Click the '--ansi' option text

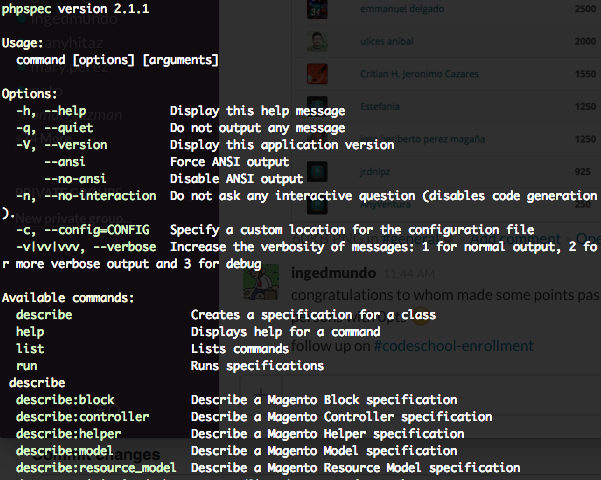click(x=65, y=162)
